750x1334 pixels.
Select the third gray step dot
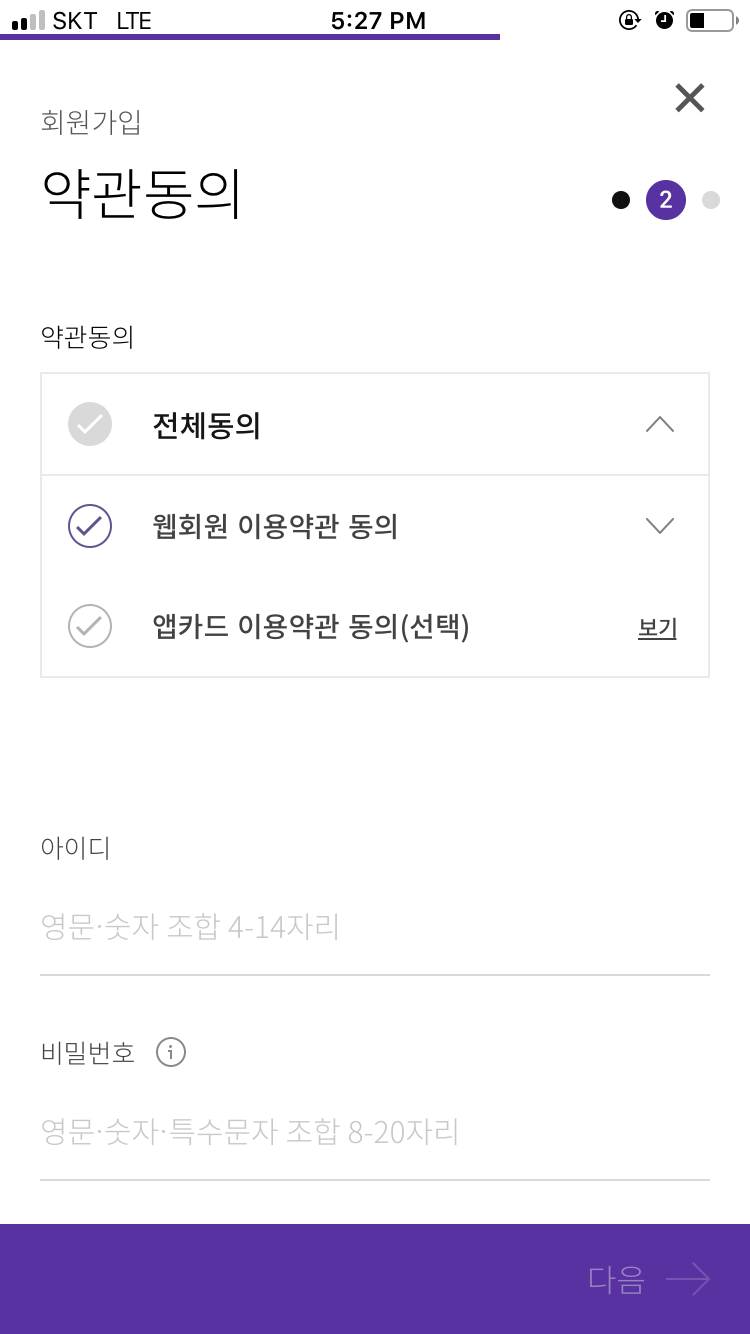[711, 200]
